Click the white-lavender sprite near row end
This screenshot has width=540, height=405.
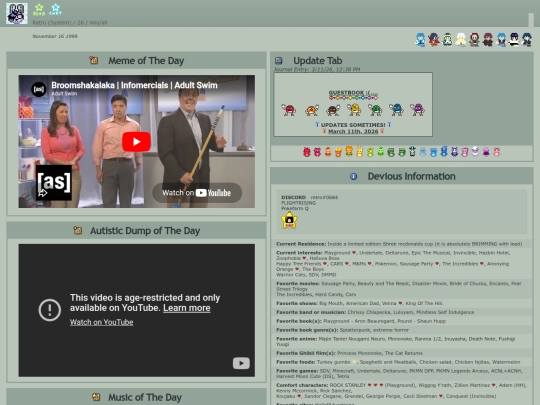475,152
